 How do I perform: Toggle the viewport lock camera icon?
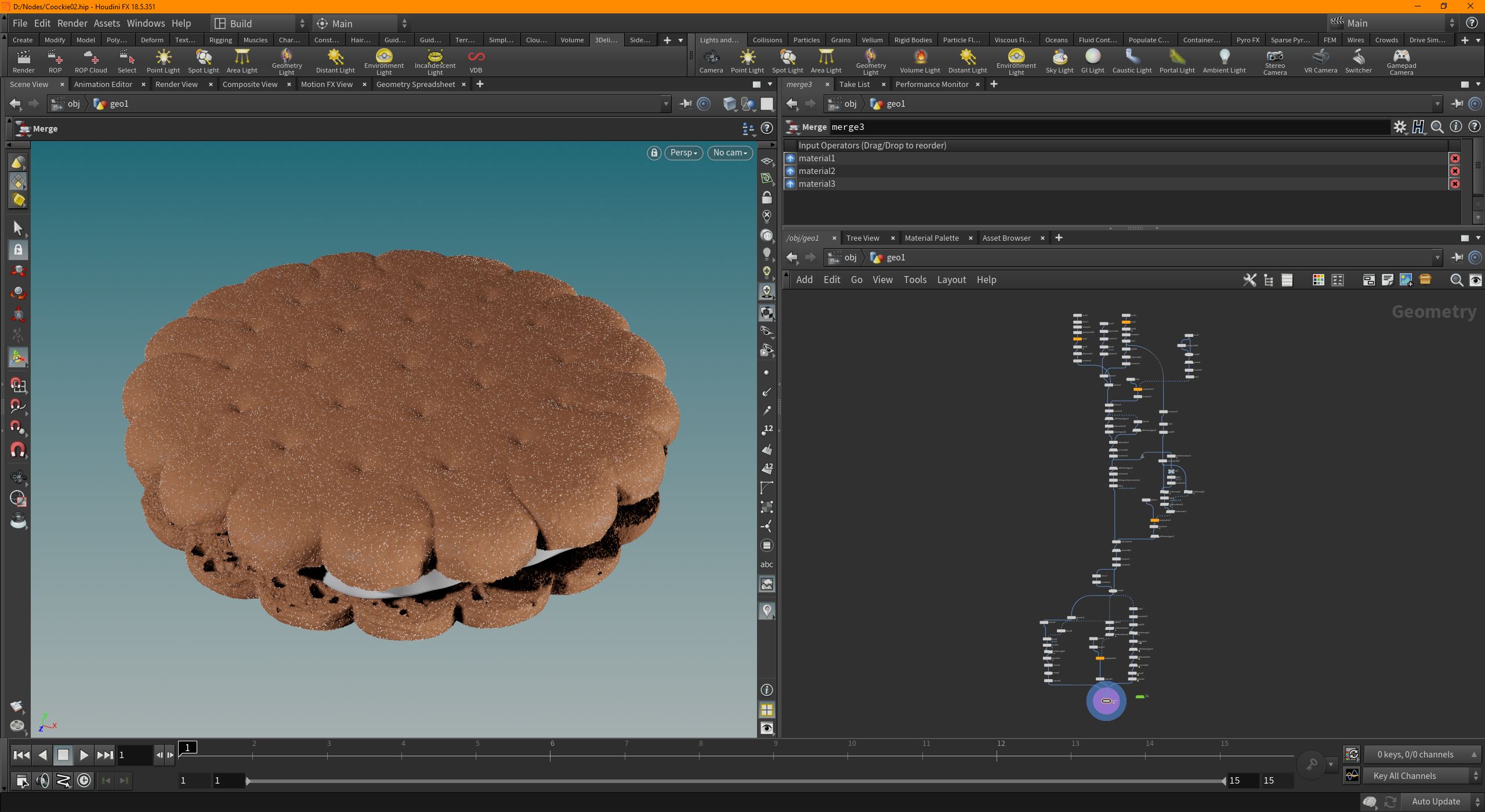coord(654,153)
